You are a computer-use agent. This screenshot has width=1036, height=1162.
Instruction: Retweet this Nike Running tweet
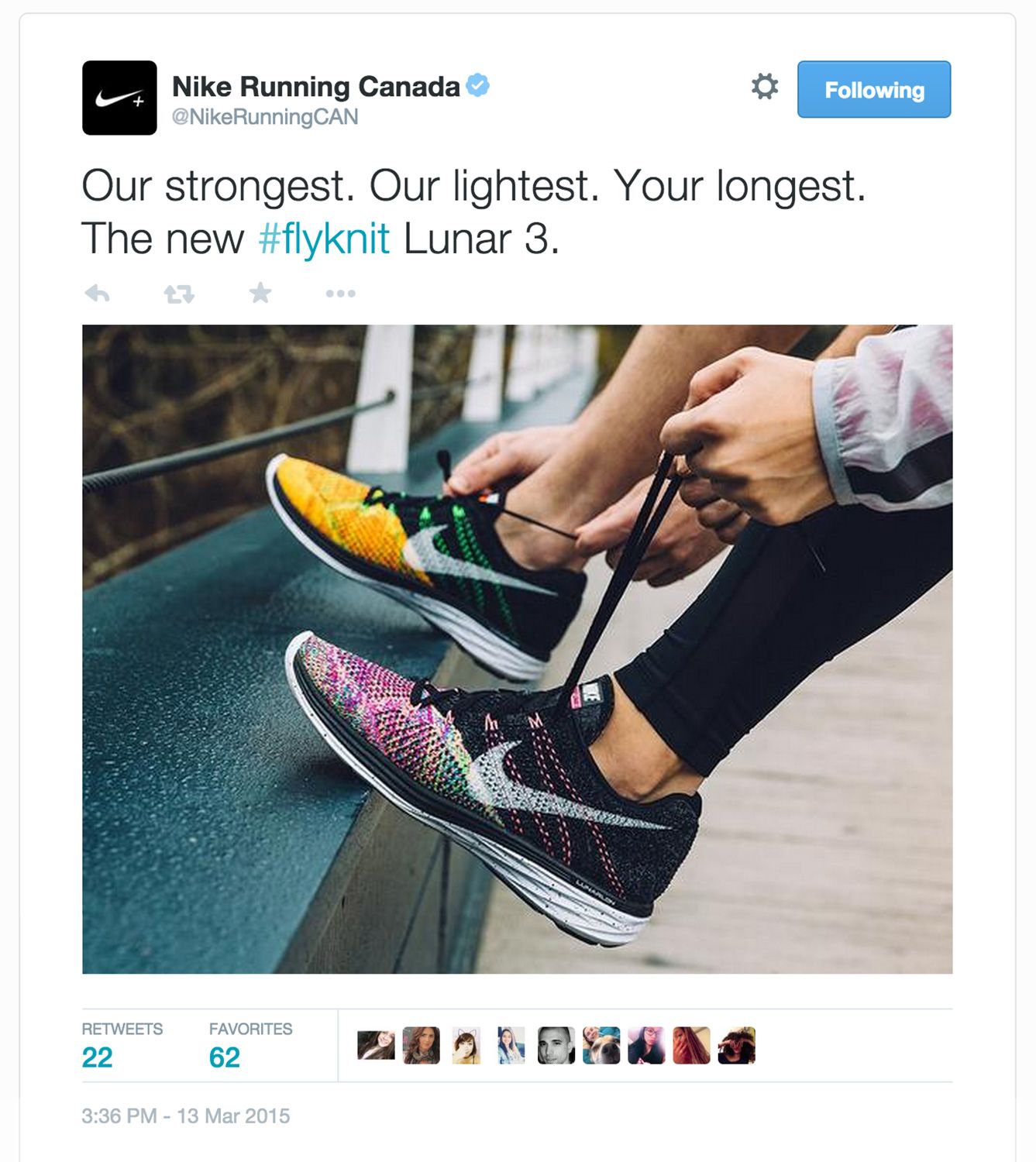click(x=179, y=294)
